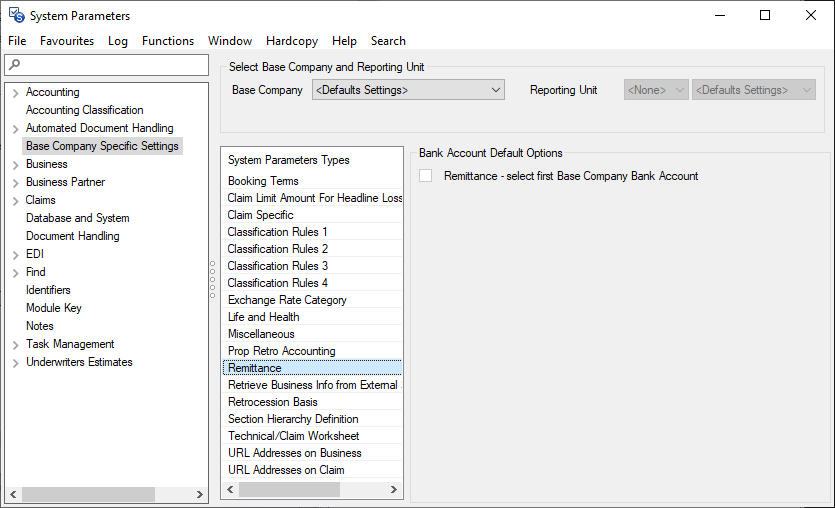Screen dimensions: 835x508
Task: Open the Functions menu
Action: (x=168, y=41)
